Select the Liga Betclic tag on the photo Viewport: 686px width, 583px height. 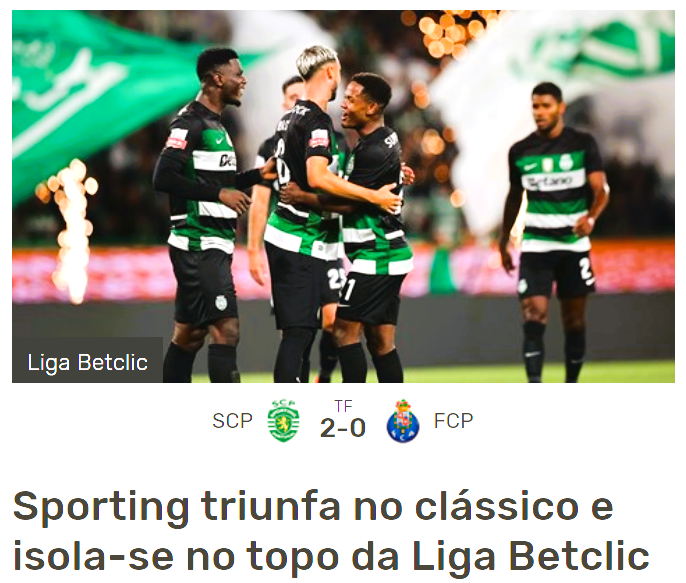tap(88, 362)
